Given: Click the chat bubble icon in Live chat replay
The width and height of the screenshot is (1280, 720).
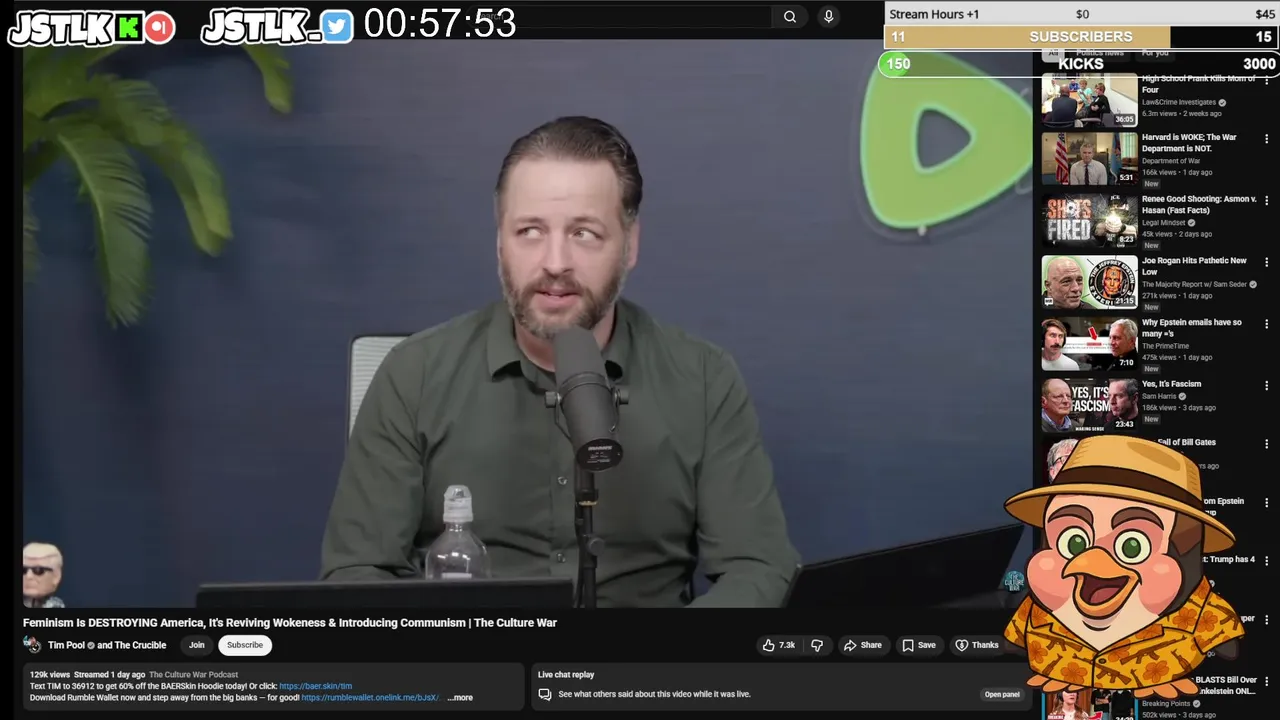Looking at the screenshot, I should click(545, 694).
